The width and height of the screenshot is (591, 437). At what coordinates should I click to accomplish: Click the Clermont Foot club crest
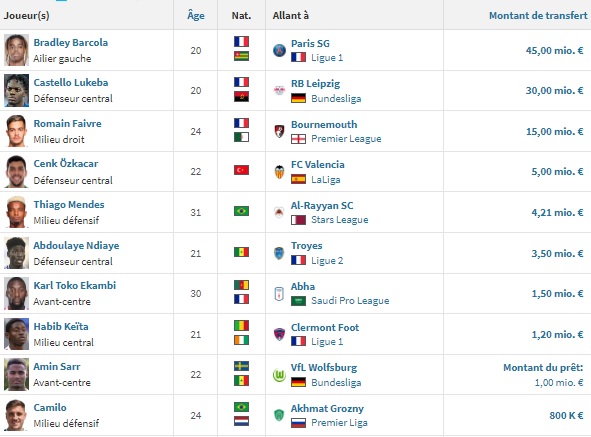tap(279, 334)
